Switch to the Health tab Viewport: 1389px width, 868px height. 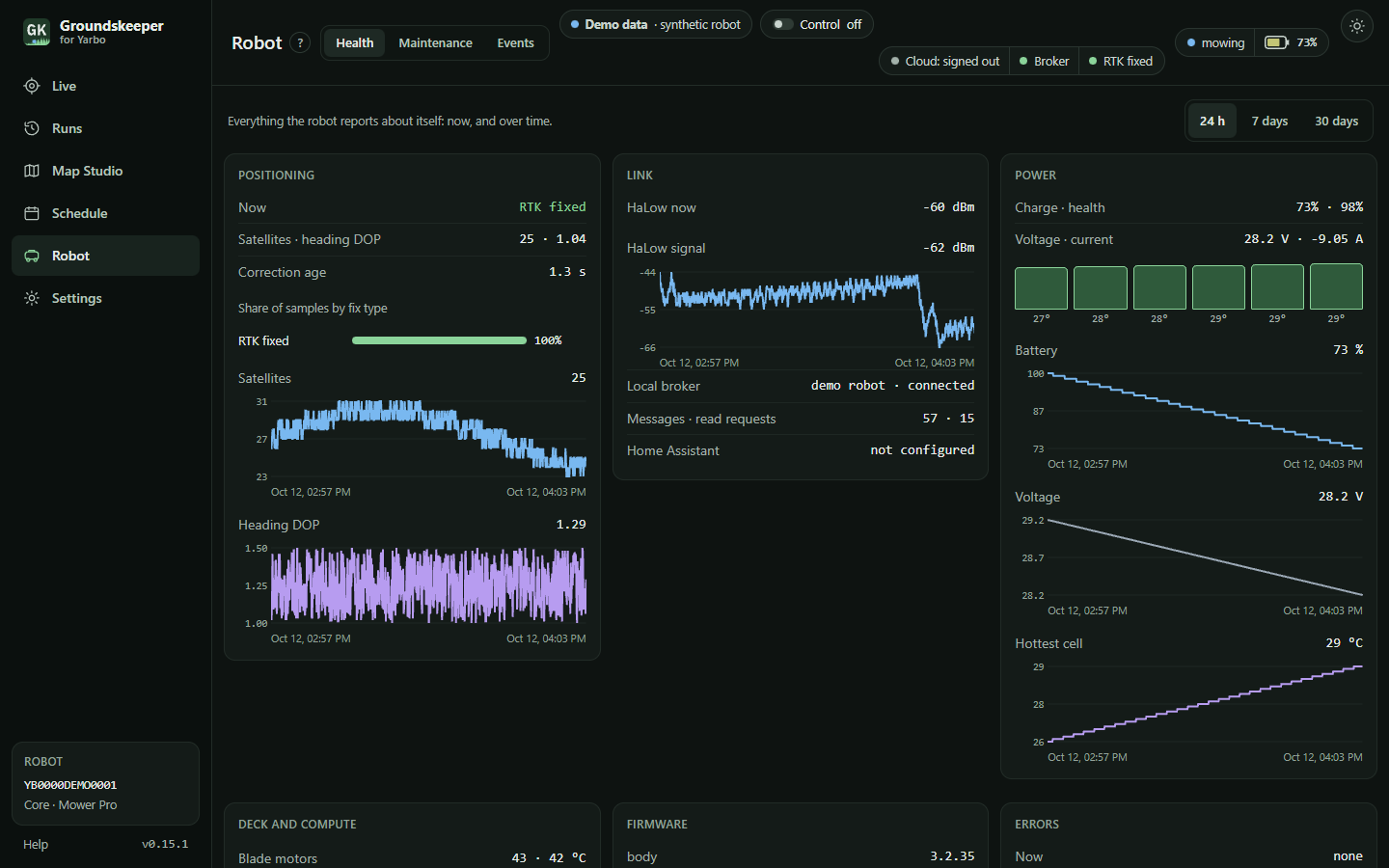click(355, 42)
